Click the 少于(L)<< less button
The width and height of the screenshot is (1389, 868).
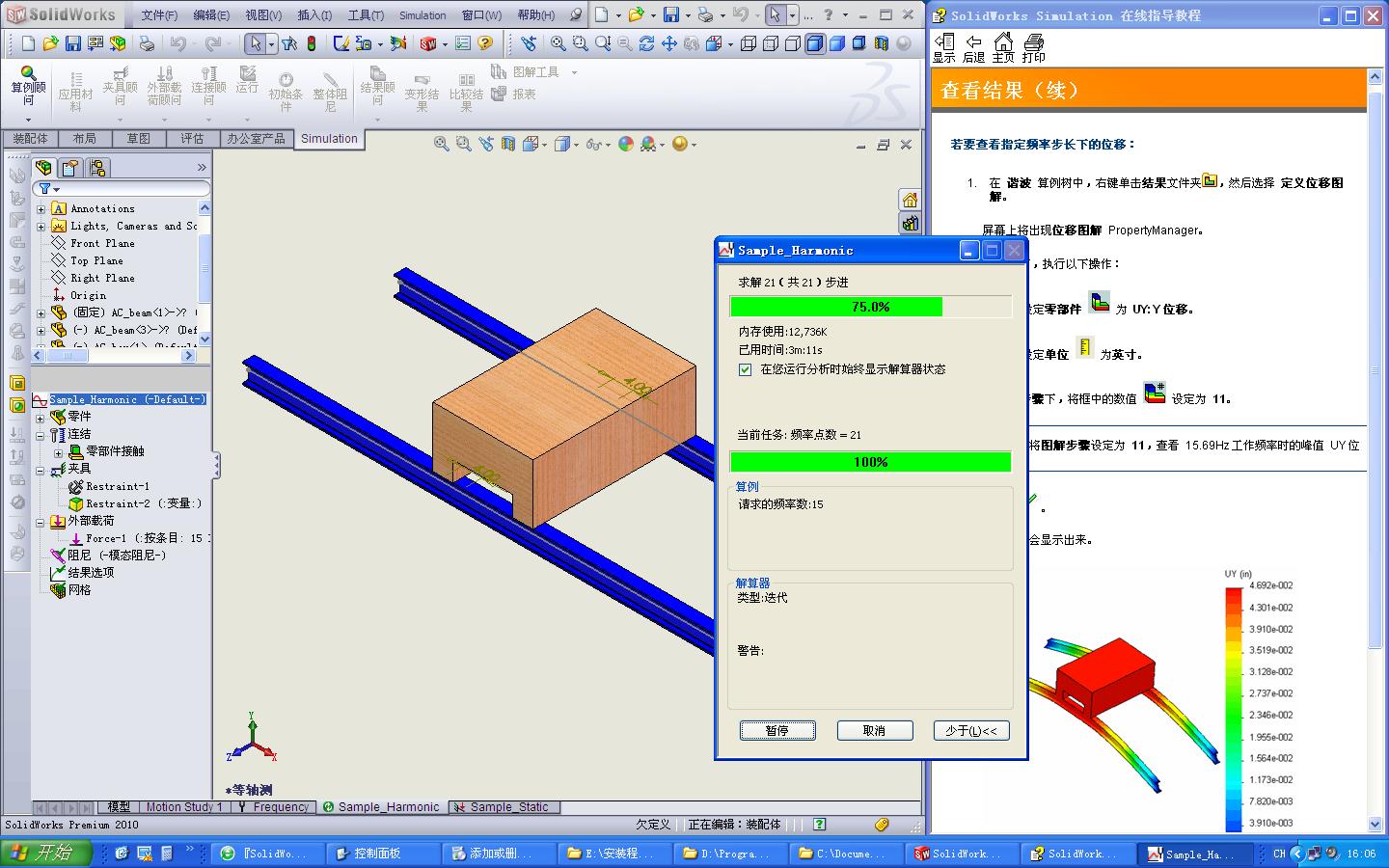(x=971, y=731)
